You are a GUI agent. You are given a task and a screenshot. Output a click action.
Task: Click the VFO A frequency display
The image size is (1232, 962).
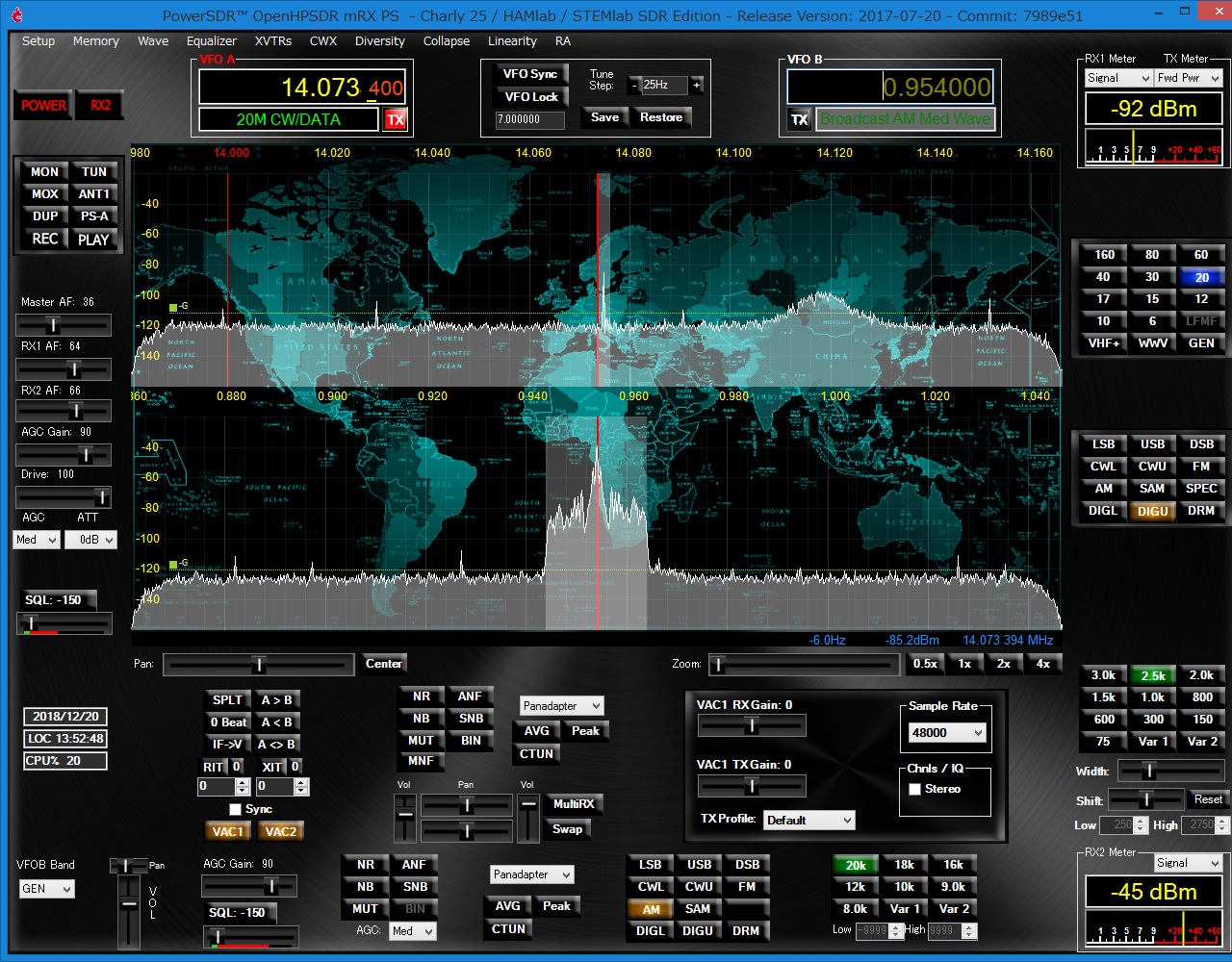302,88
